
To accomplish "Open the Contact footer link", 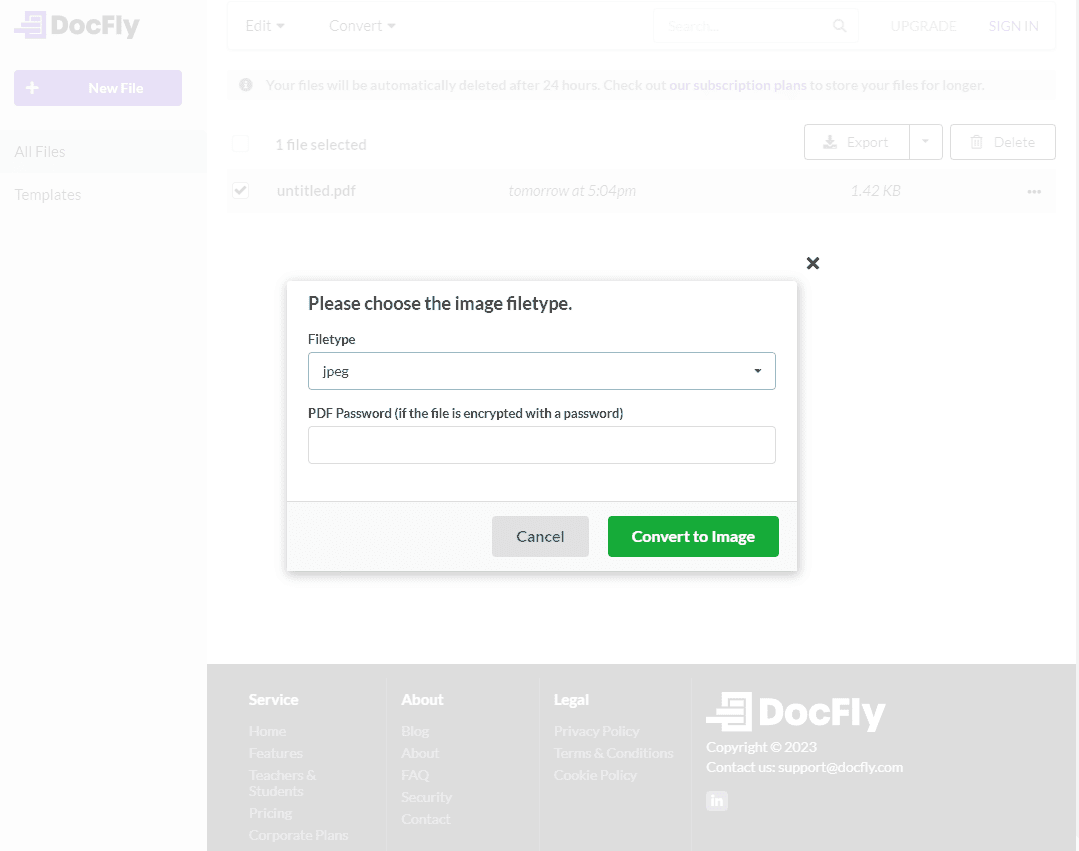I will tap(425, 819).
